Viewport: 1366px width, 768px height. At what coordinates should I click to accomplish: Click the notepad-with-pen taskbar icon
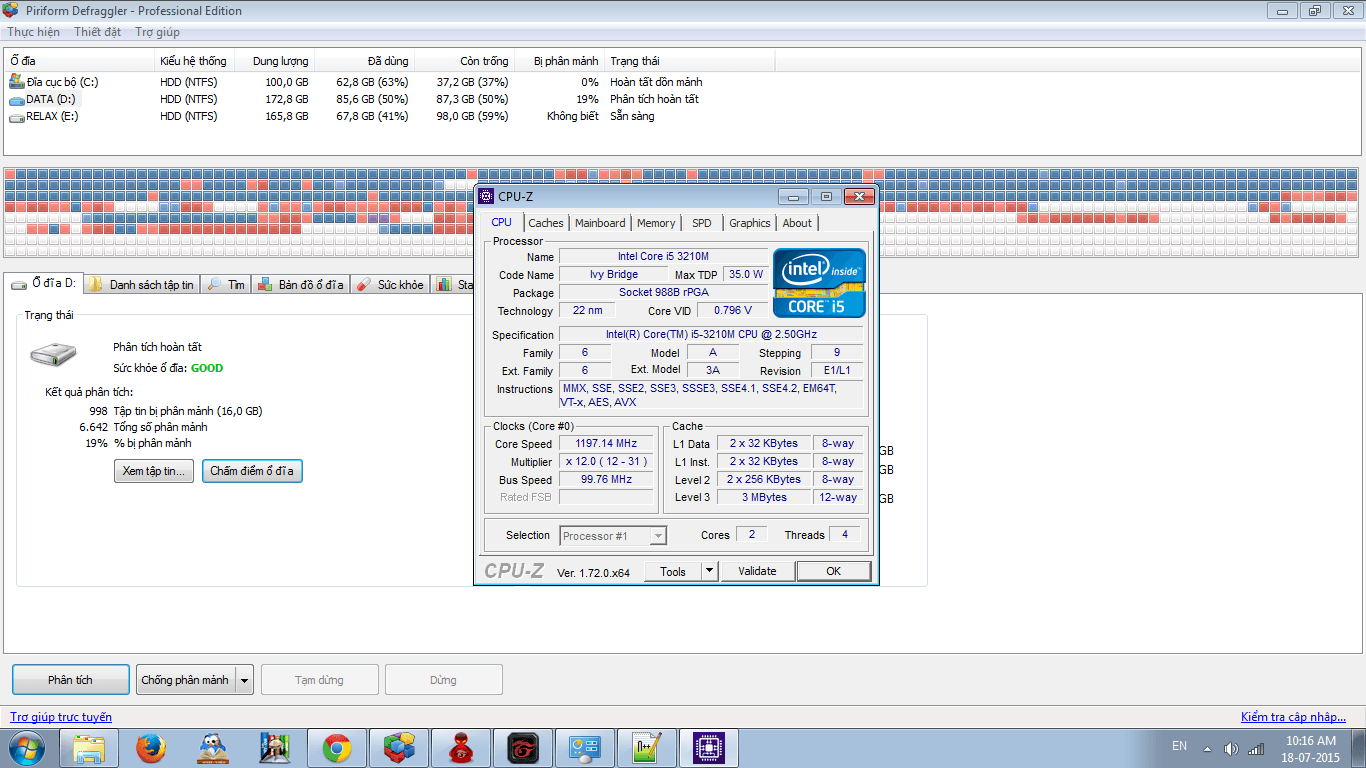(646, 748)
